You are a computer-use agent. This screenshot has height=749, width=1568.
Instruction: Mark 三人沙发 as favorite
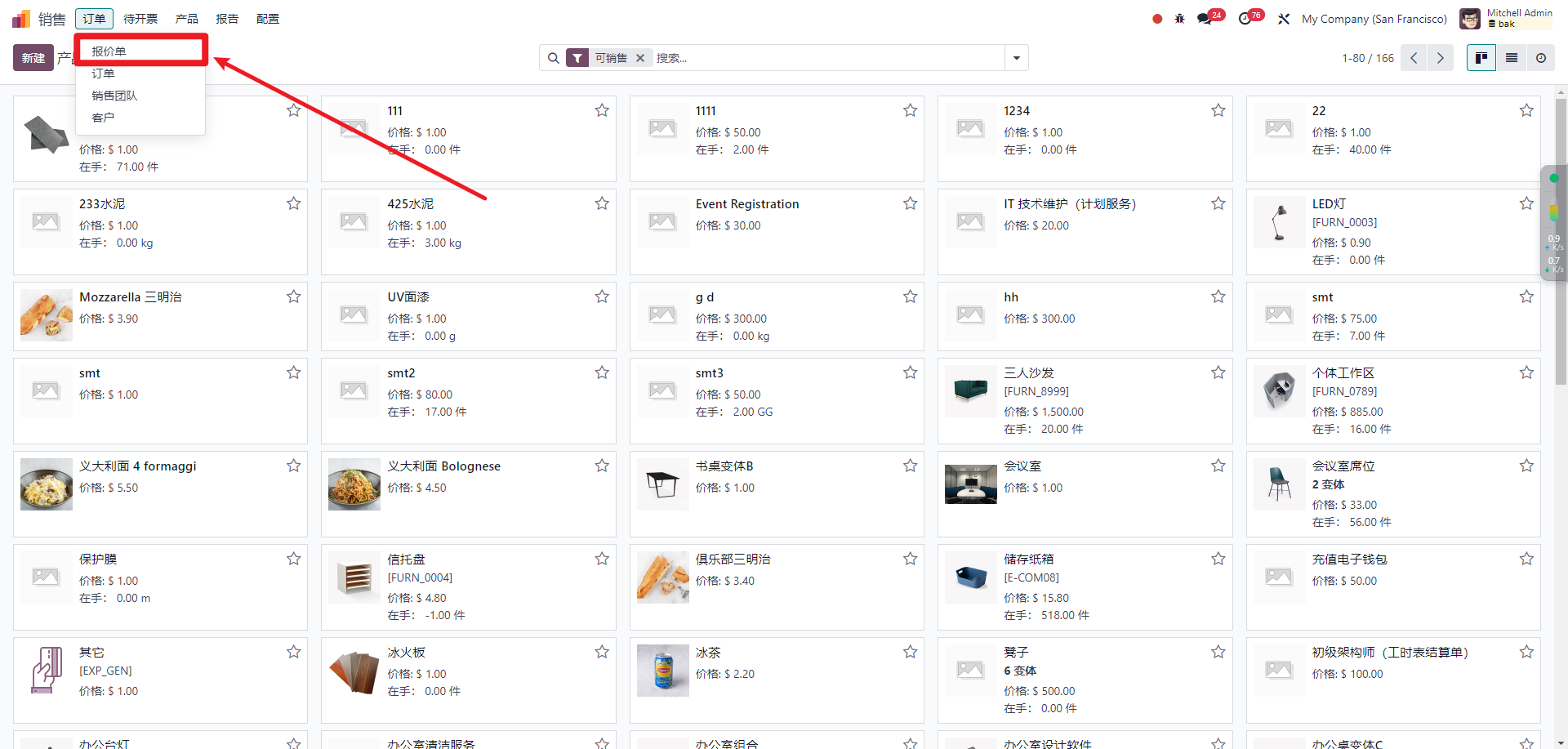coord(1218,372)
